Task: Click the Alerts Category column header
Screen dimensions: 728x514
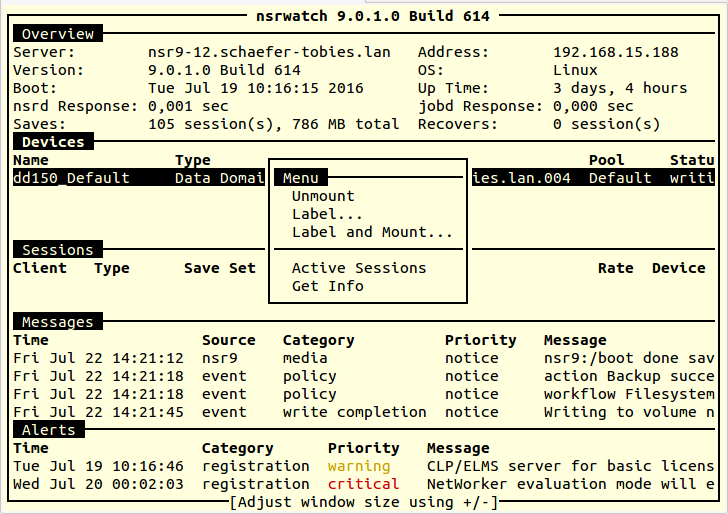Action: (238, 448)
